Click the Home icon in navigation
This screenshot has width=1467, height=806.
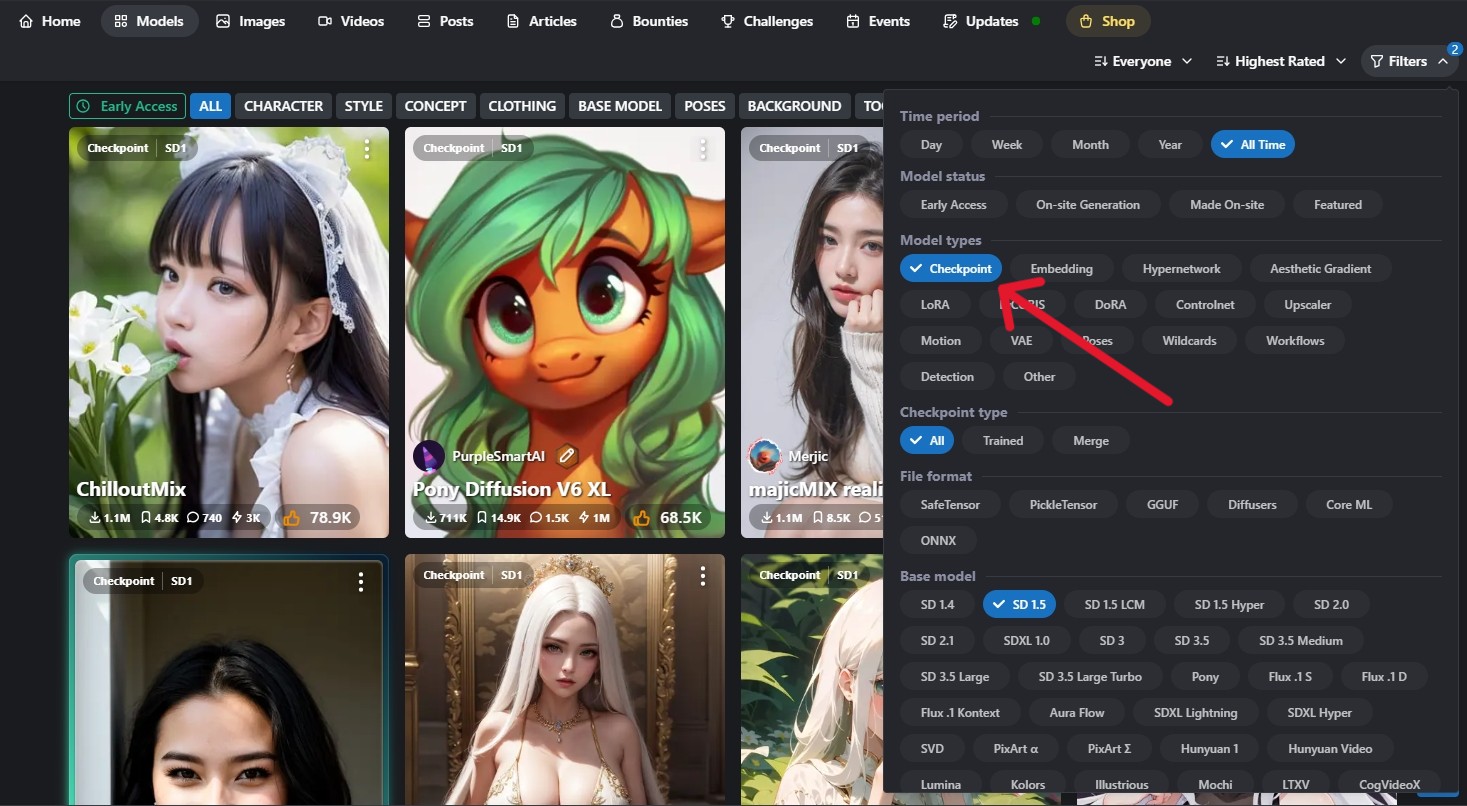[26, 21]
